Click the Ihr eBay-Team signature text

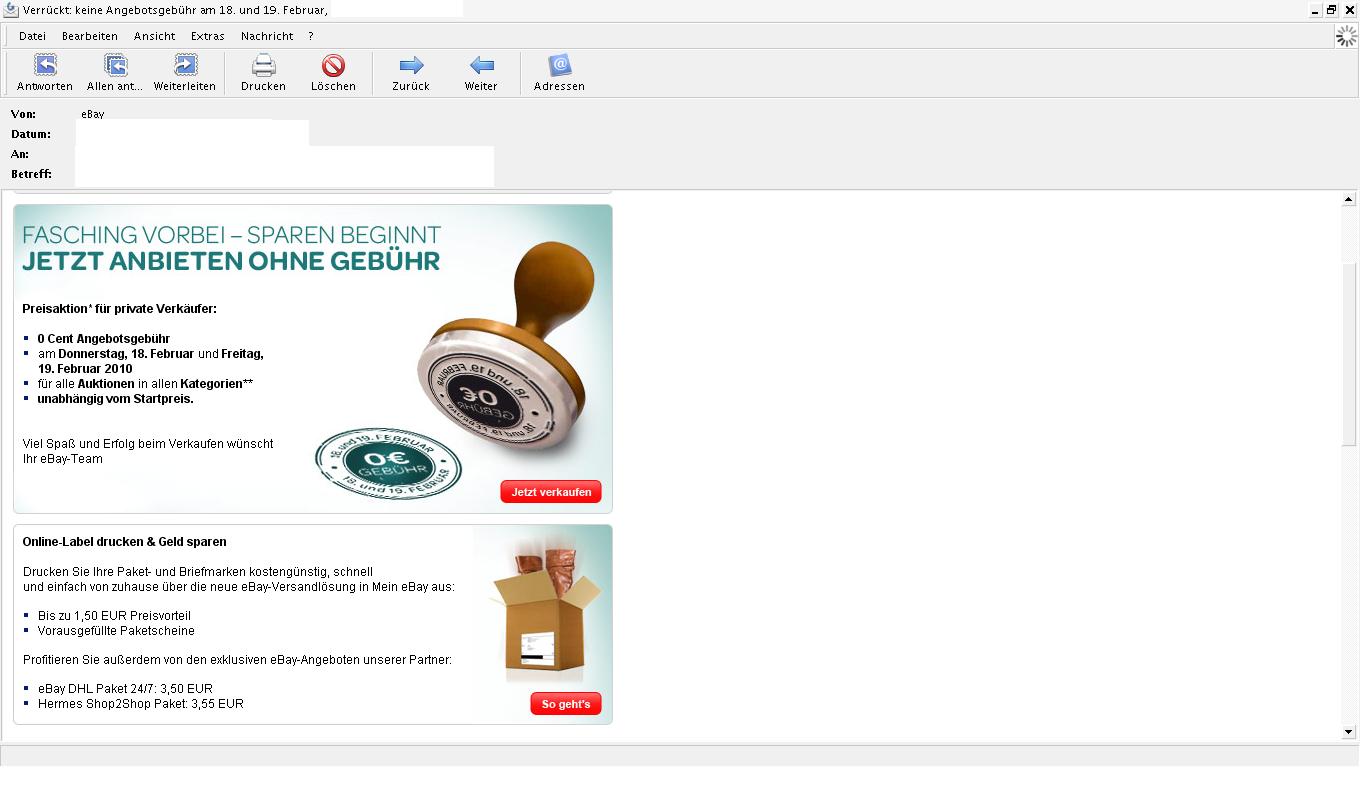[x=63, y=459]
